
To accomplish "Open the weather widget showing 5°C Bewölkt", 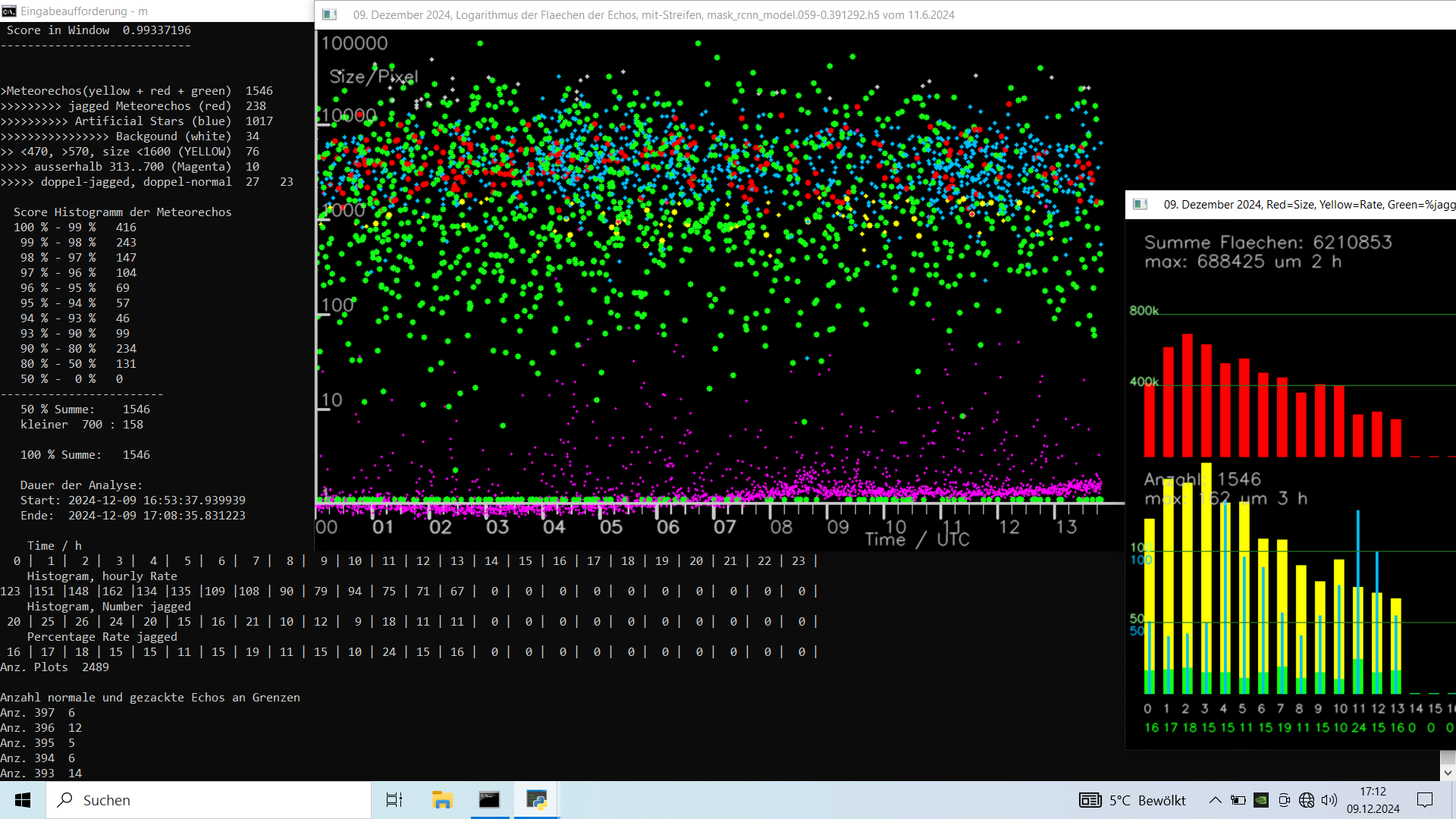I will [1133, 800].
